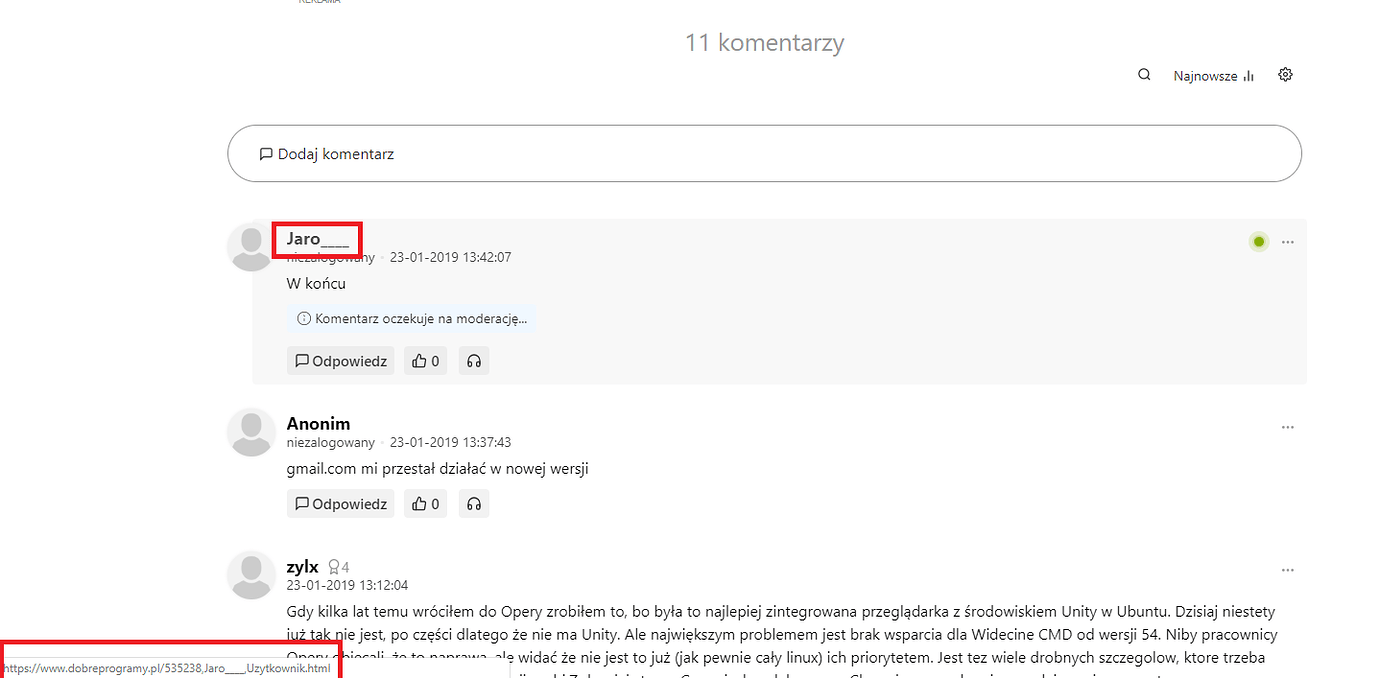Click the avatar of the Jaro____ comment
Viewport: 1380px width, 678px height.
251,247
